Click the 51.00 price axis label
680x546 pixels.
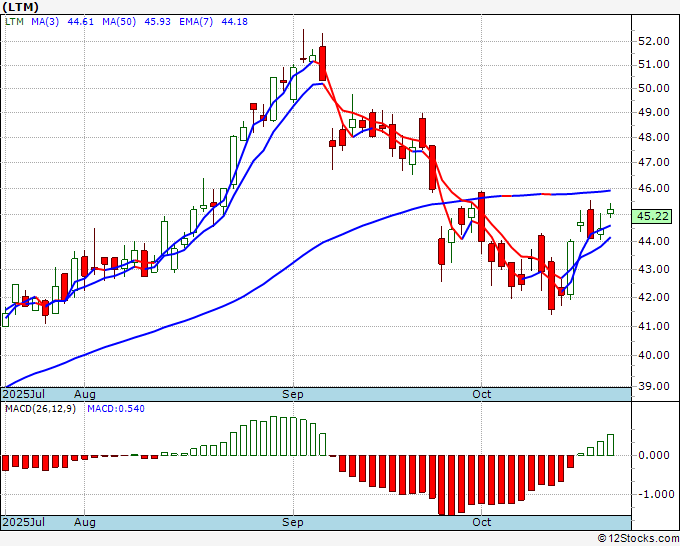(654, 65)
